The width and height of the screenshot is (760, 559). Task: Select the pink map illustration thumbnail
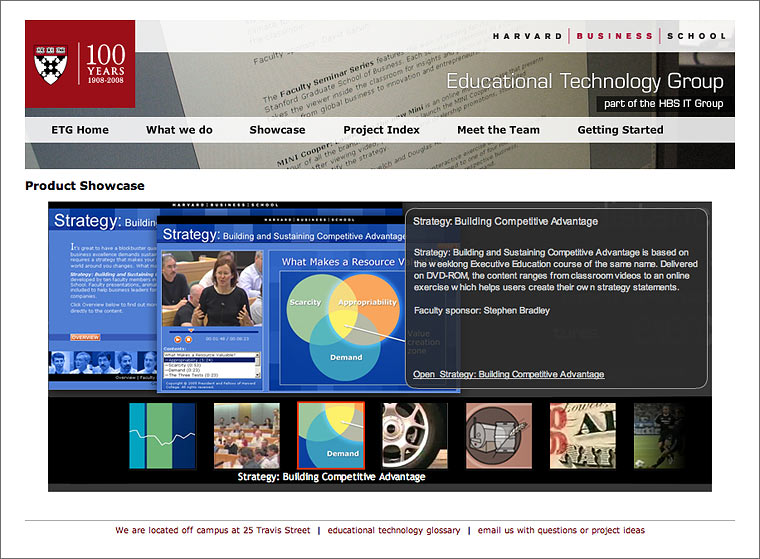499,436
